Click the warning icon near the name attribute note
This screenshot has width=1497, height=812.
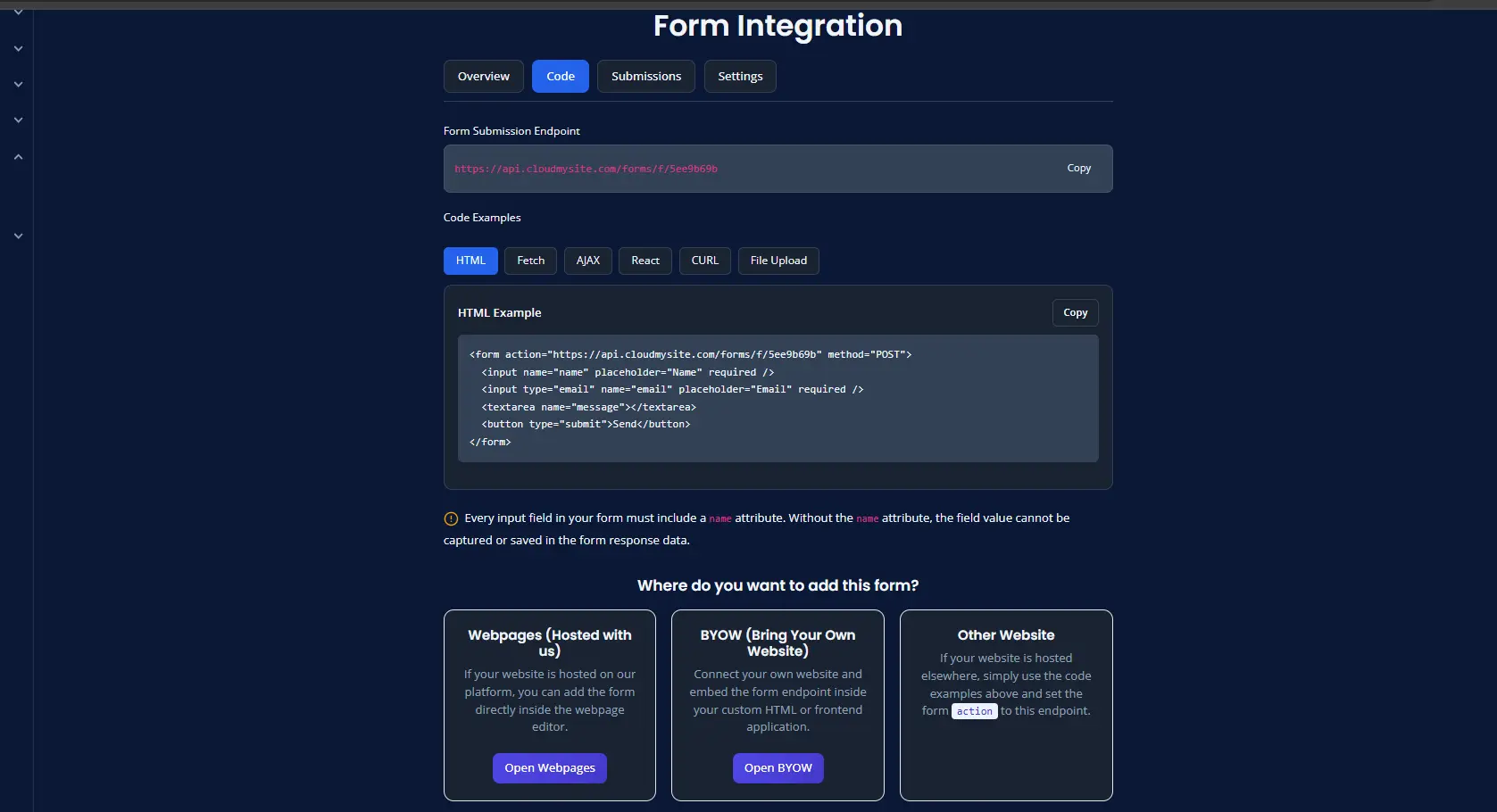pyautogui.click(x=450, y=518)
